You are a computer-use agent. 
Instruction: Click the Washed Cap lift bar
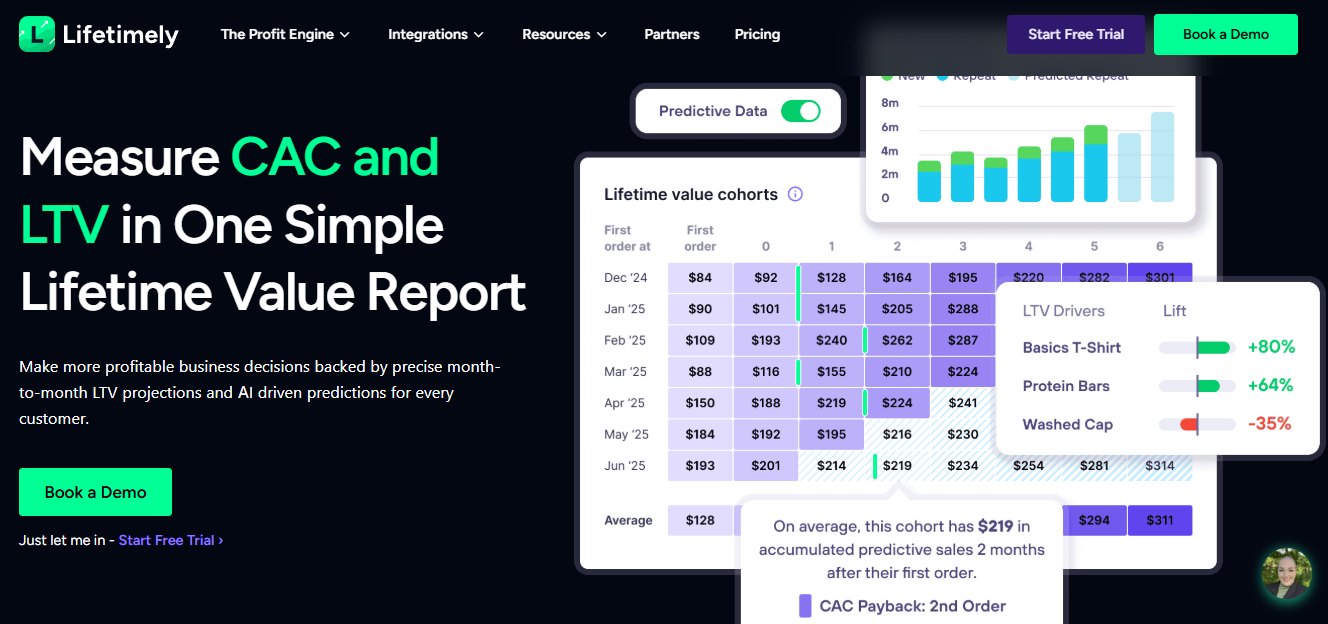click(1198, 424)
